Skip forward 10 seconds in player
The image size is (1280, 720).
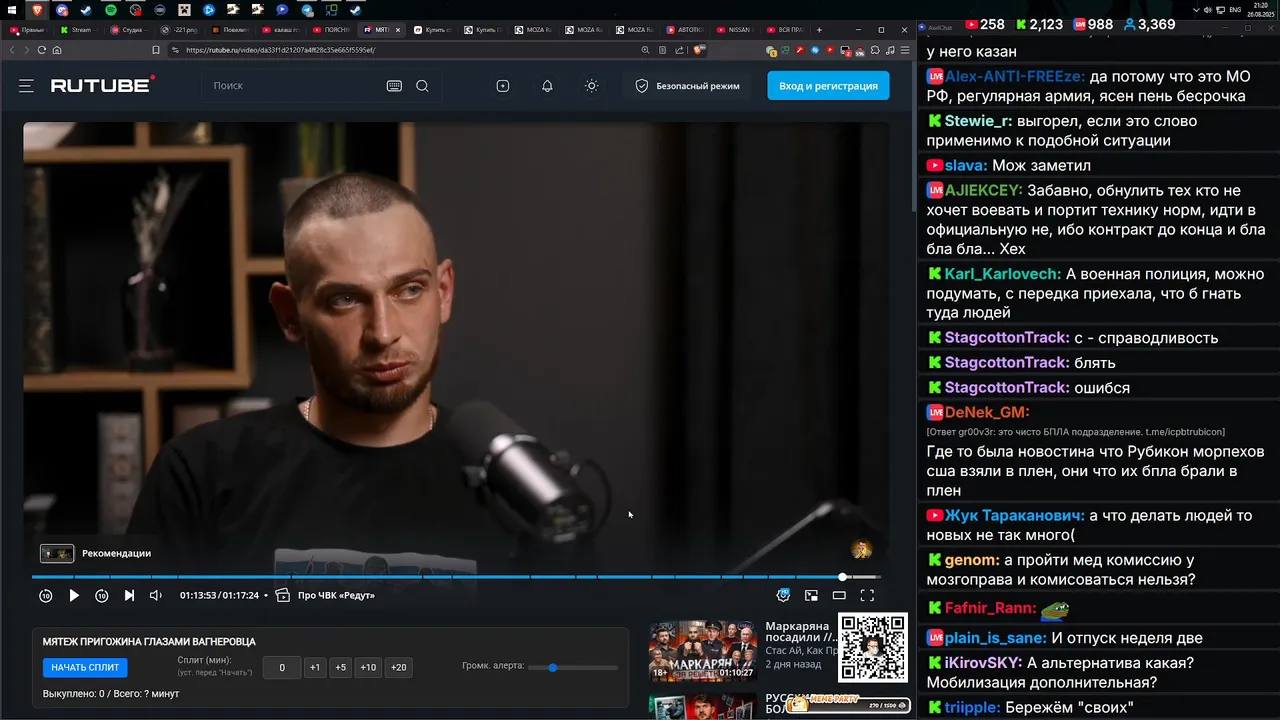tap(102, 595)
